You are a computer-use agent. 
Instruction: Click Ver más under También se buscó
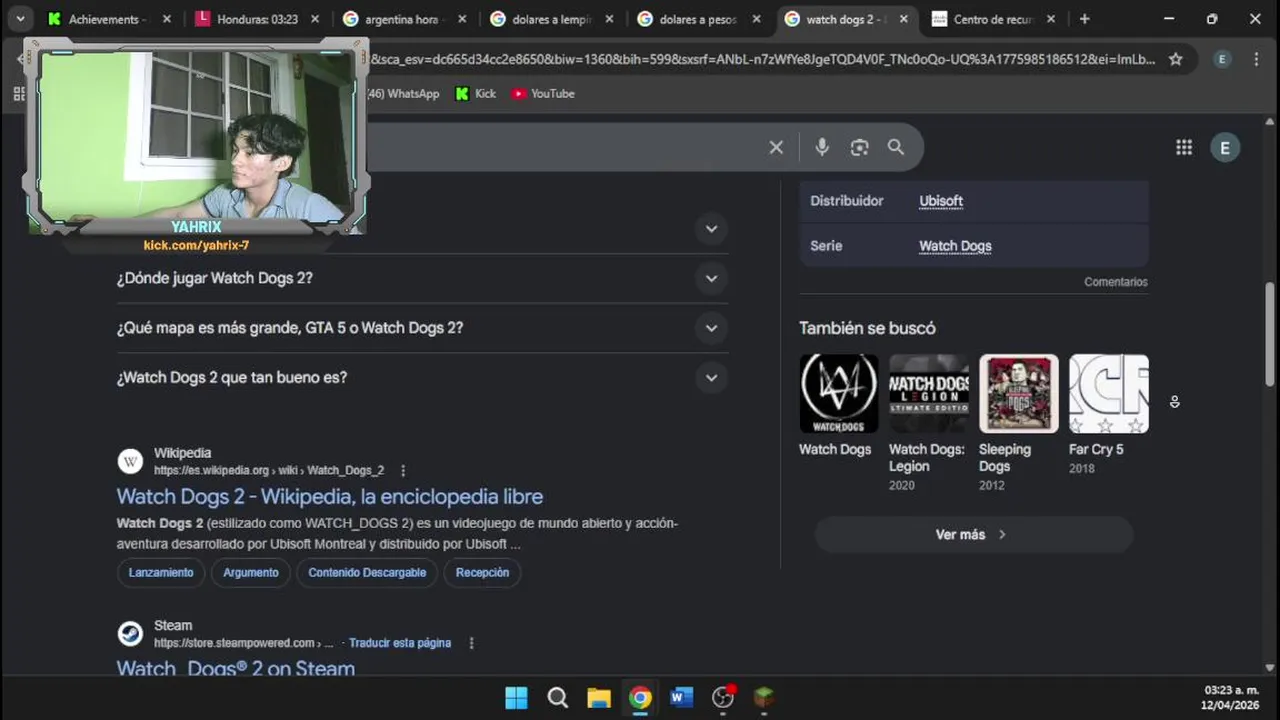click(x=973, y=535)
